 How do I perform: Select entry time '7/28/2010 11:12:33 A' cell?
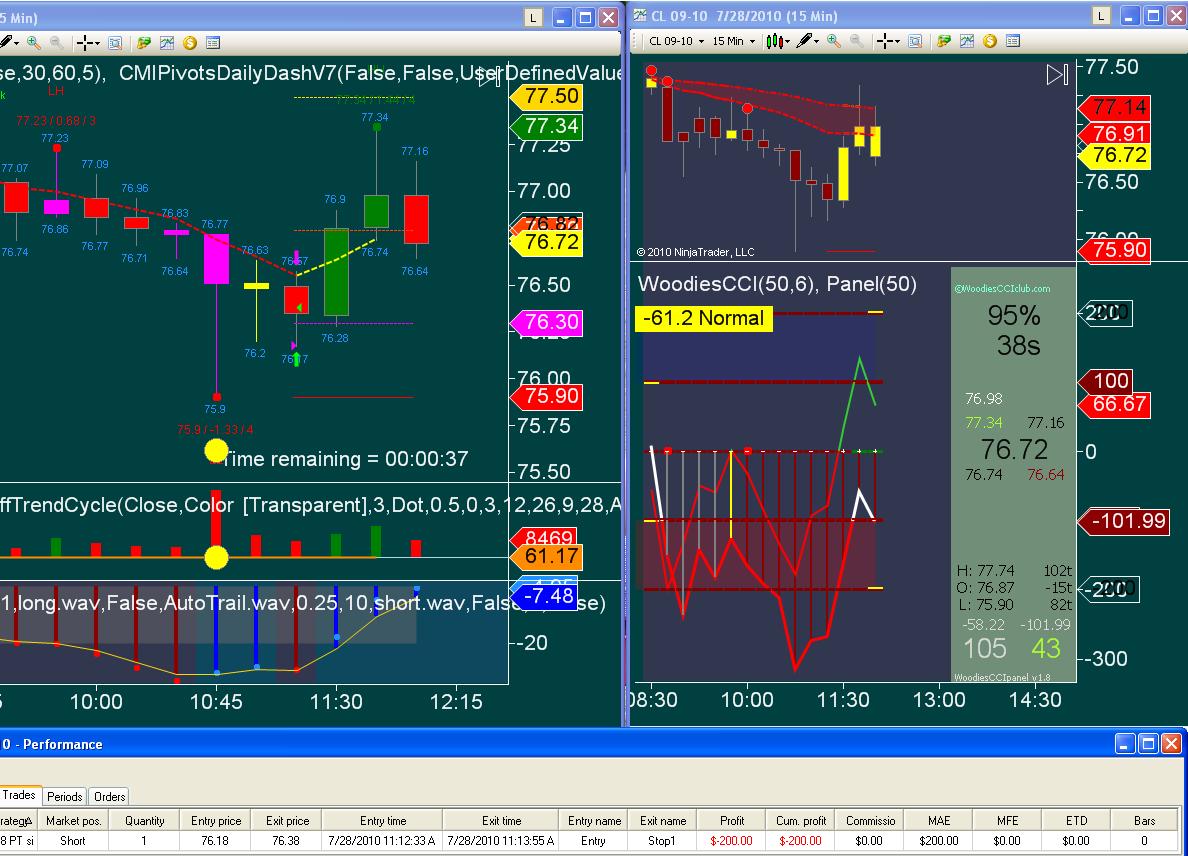pos(382,841)
